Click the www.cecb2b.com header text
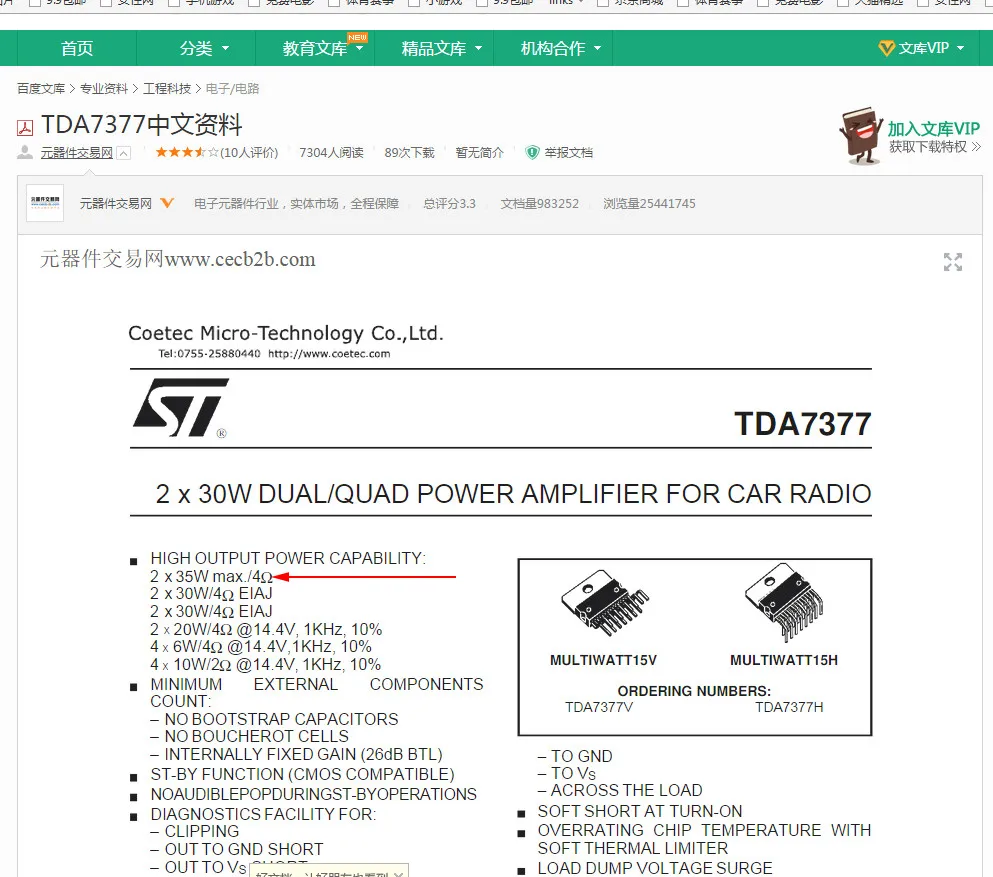Screen dimensions: 993x877 tap(240, 260)
